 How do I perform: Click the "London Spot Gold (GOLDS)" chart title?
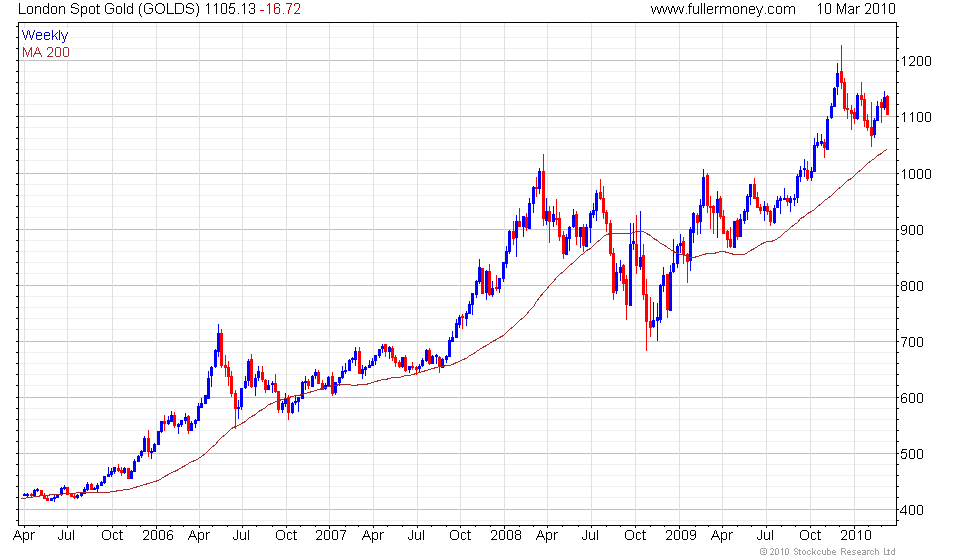point(109,9)
